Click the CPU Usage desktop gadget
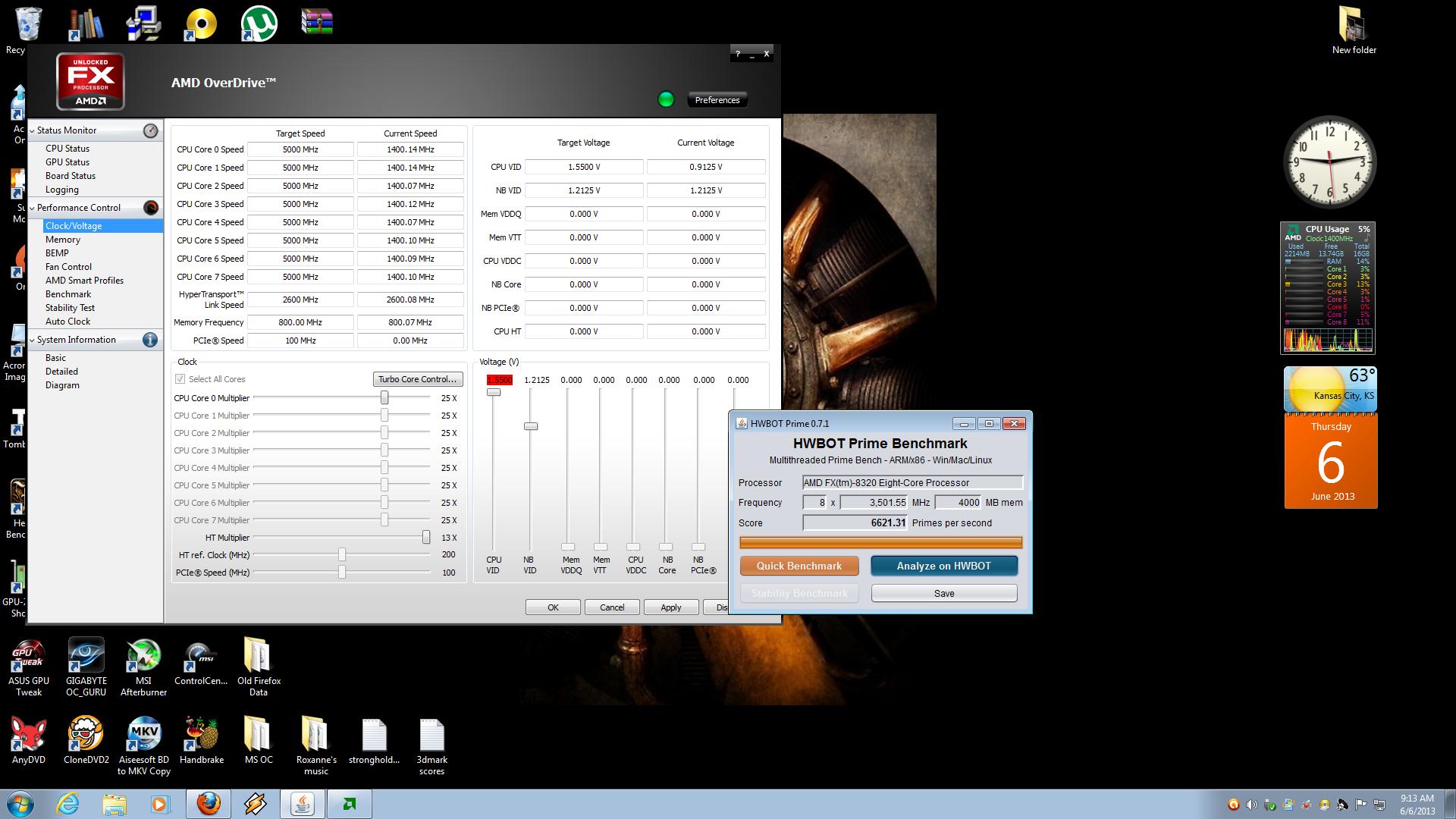The image size is (1456, 819). pyautogui.click(x=1328, y=288)
